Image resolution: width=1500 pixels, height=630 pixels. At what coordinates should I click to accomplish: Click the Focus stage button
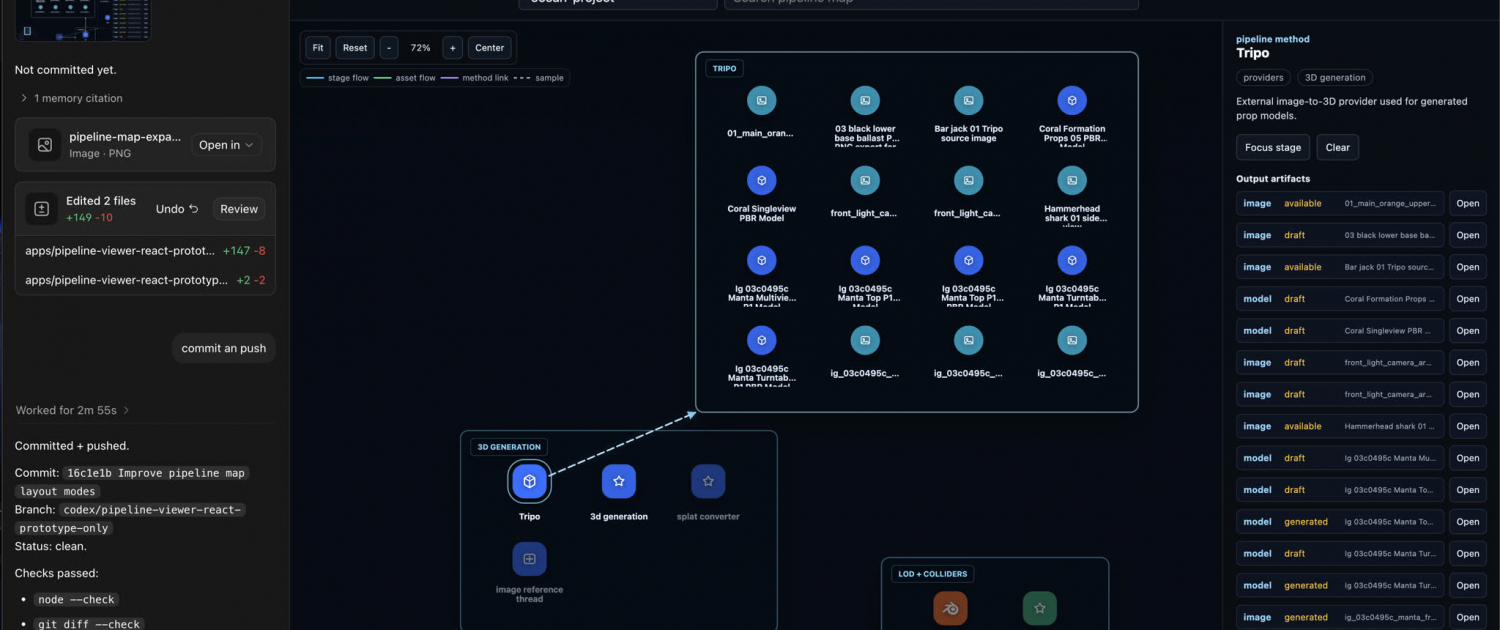(x=1273, y=147)
